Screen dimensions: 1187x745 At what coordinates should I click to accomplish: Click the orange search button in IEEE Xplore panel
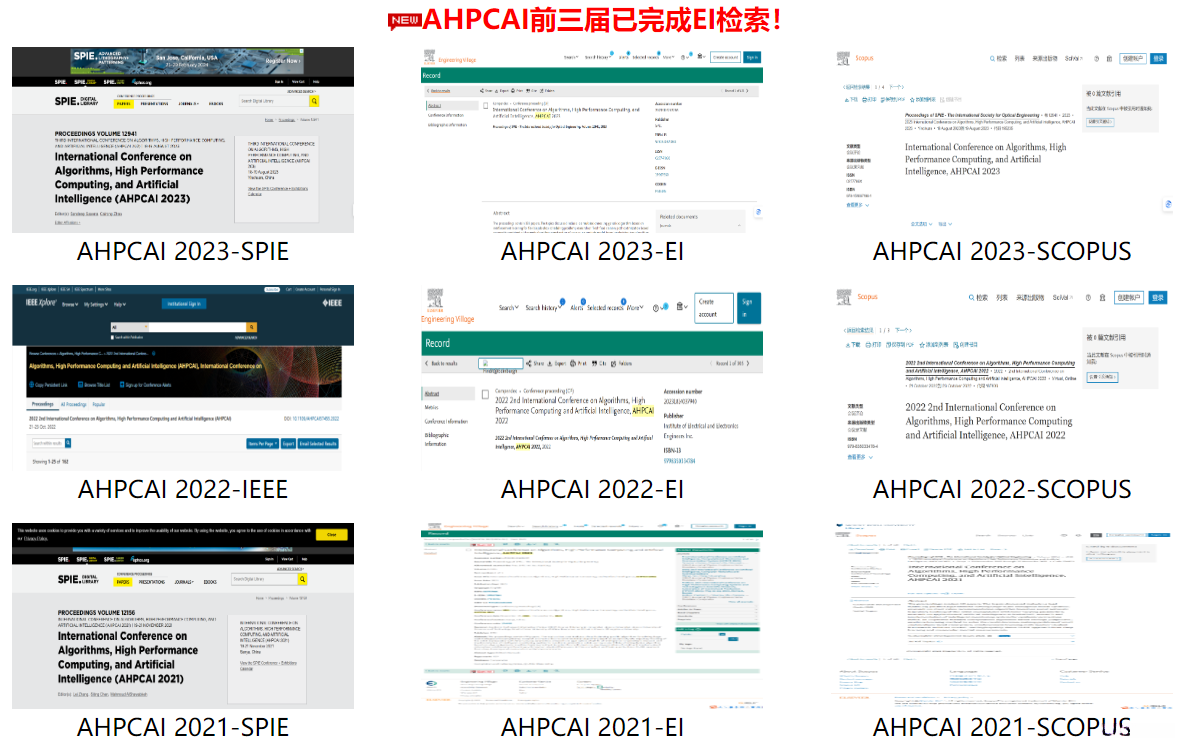pyautogui.click(x=251, y=327)
